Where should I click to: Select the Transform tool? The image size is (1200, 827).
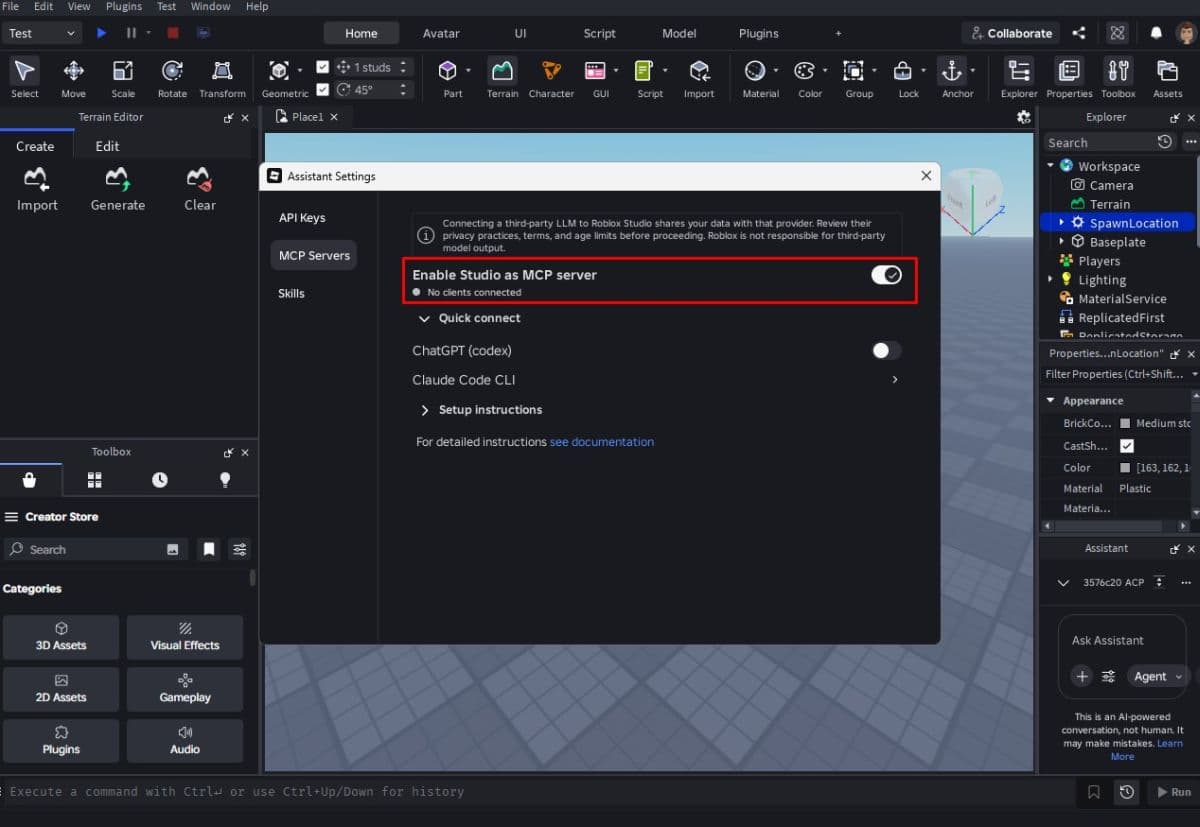222,78
